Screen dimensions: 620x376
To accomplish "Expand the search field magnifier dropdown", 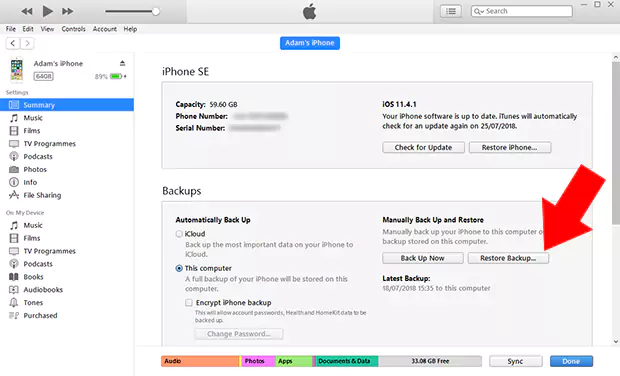I will [x=479, y=11].
